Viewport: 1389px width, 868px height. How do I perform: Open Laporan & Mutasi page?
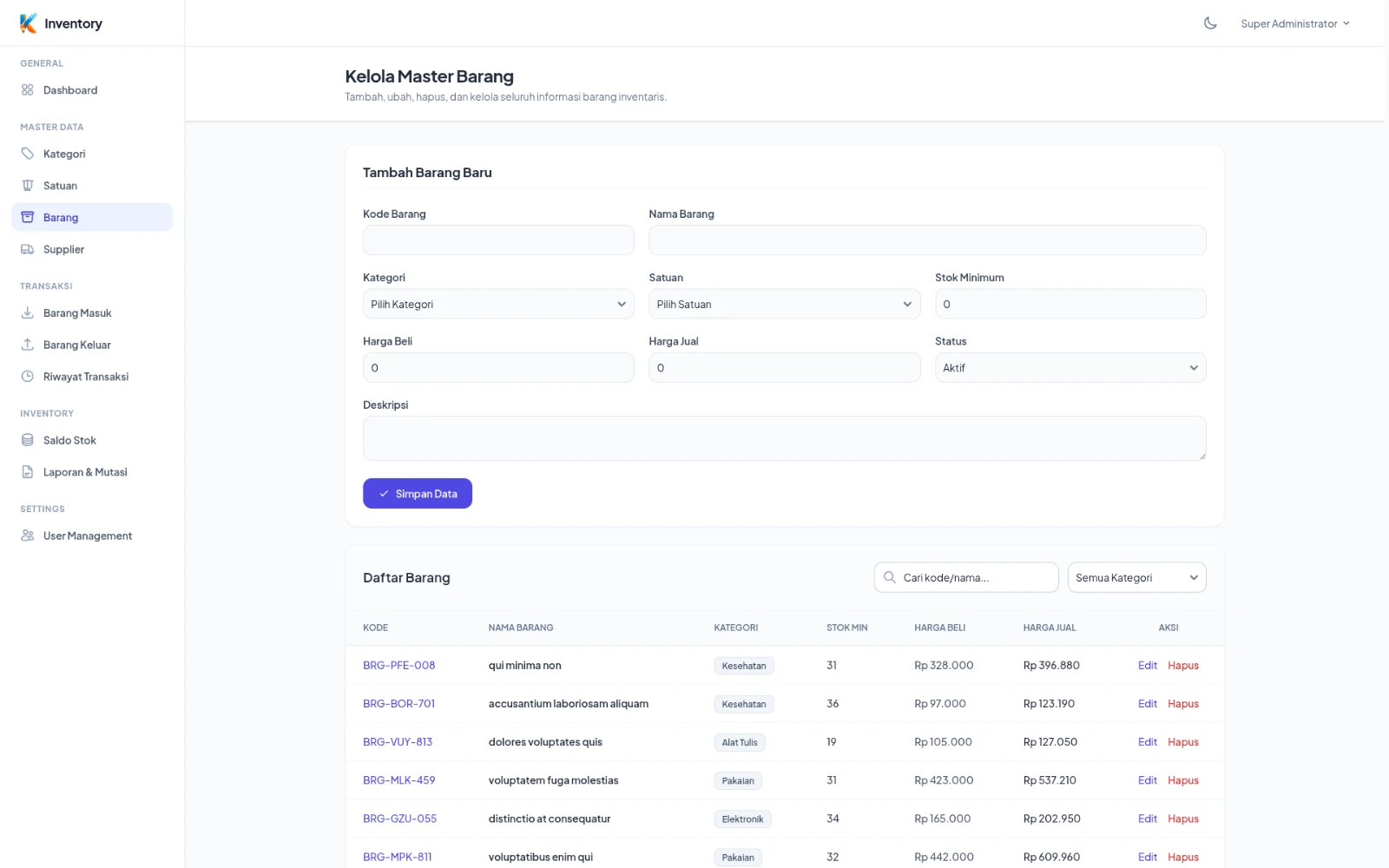coord(92,472)
